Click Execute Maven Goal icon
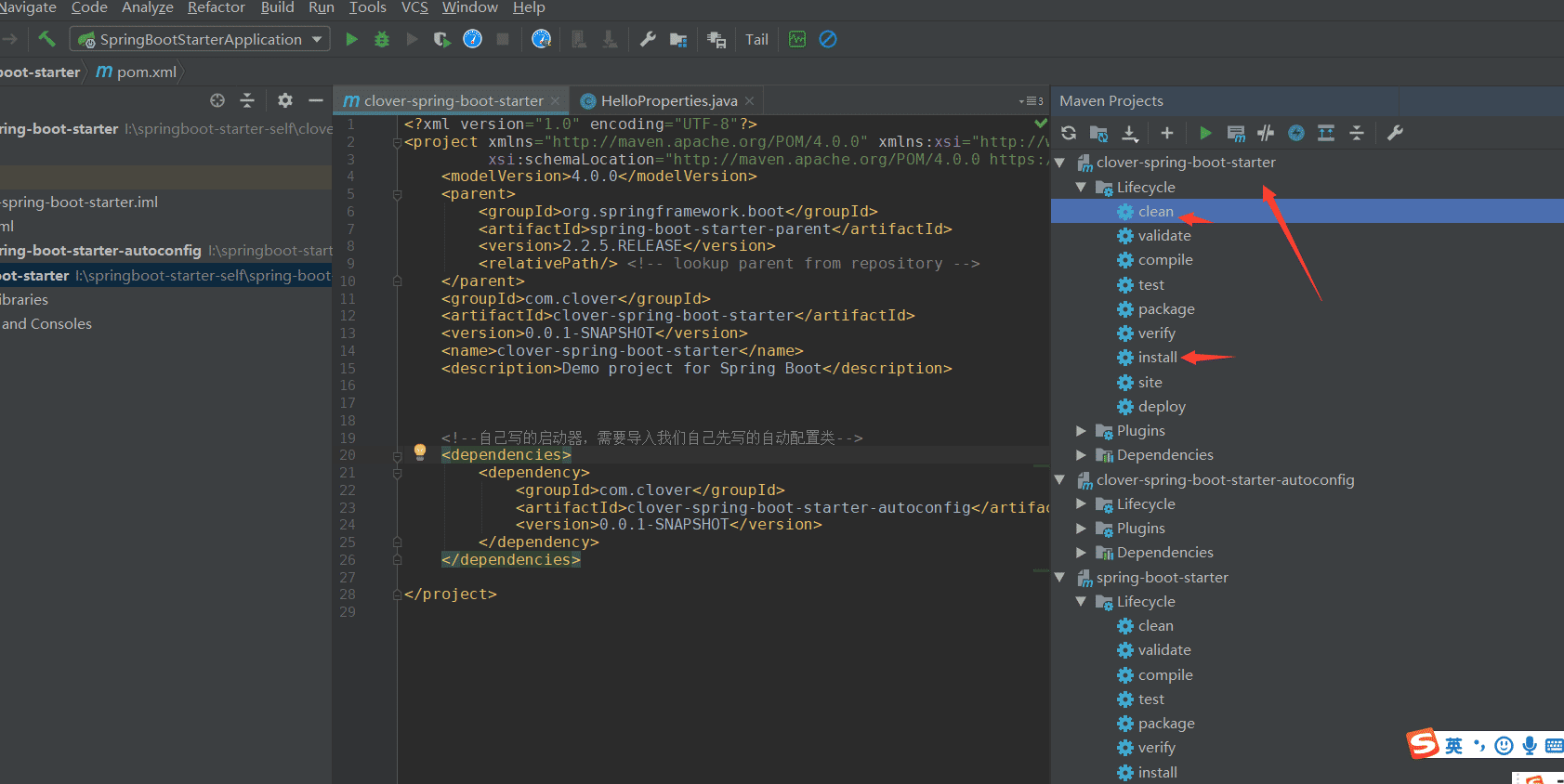This screenshot has height=784, width=1564. click(1236, 133)
